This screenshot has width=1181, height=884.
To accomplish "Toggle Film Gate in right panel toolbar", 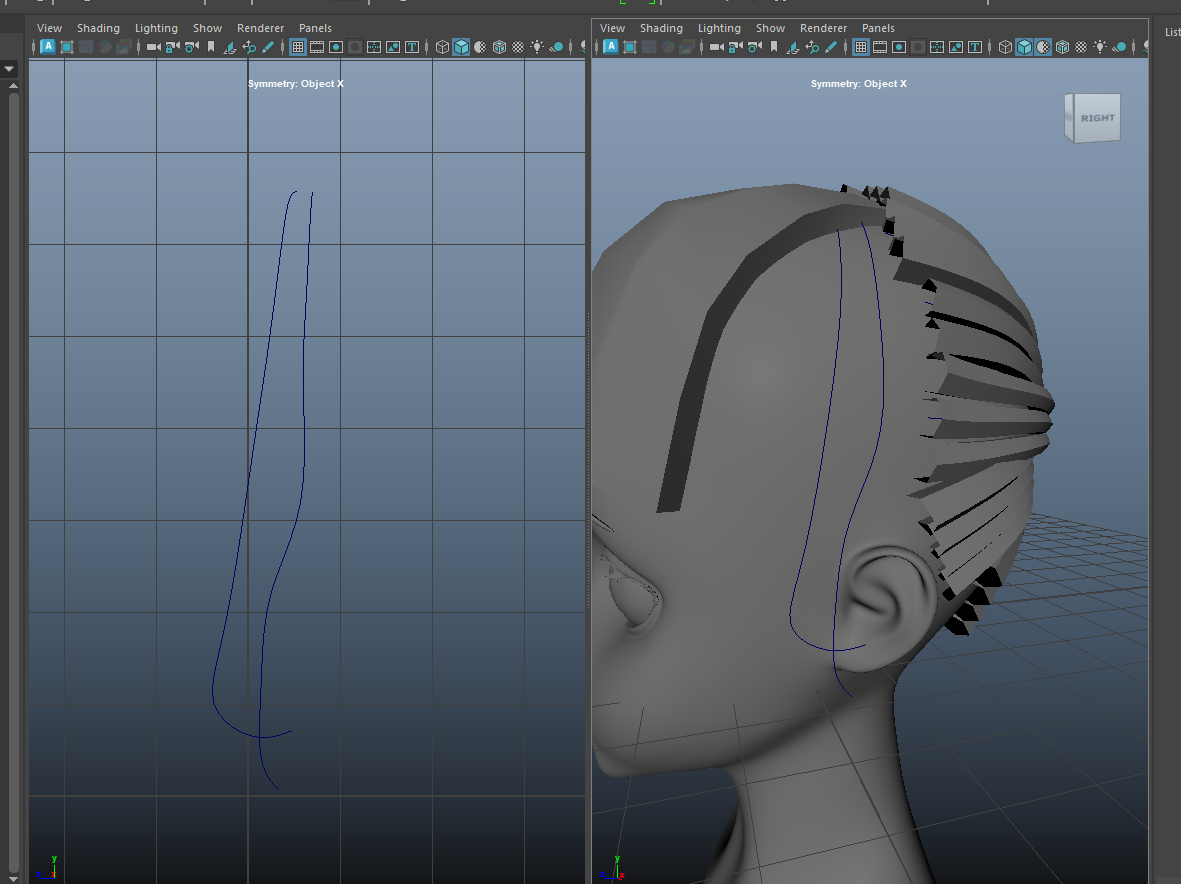I will coord(880,47).
